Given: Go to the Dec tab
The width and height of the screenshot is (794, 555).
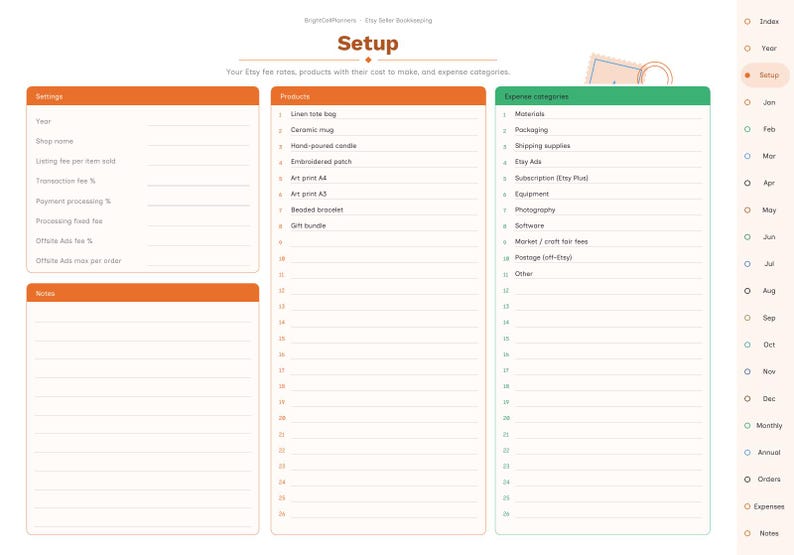Looking at the screenshot, I should [765, 399].
